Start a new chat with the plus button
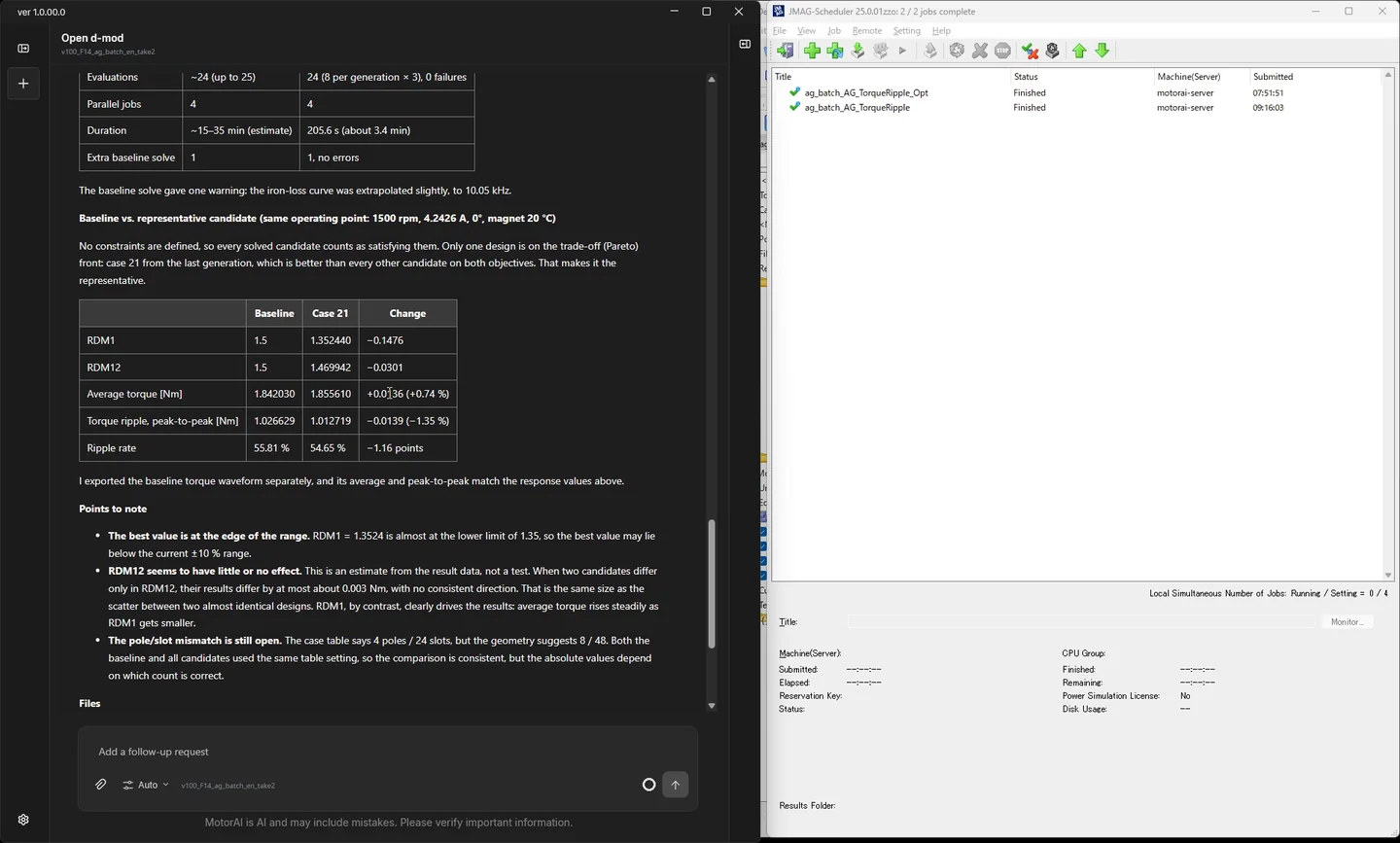Image resolution: width=1400 pixels, height=843 pixels. (23, 84)
